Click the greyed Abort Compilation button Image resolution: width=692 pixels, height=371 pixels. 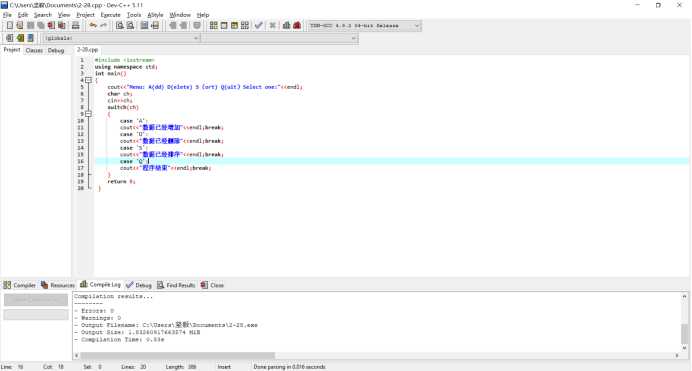click(x=36, y=300)
